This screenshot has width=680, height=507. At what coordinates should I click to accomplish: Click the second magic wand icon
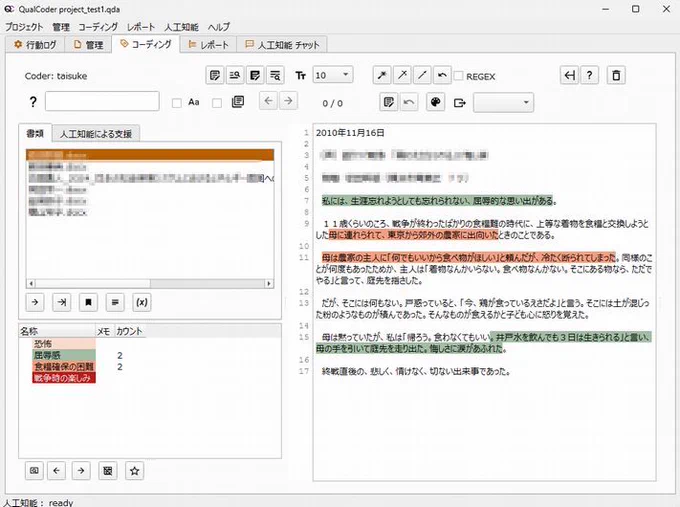(x=402, y=75)
